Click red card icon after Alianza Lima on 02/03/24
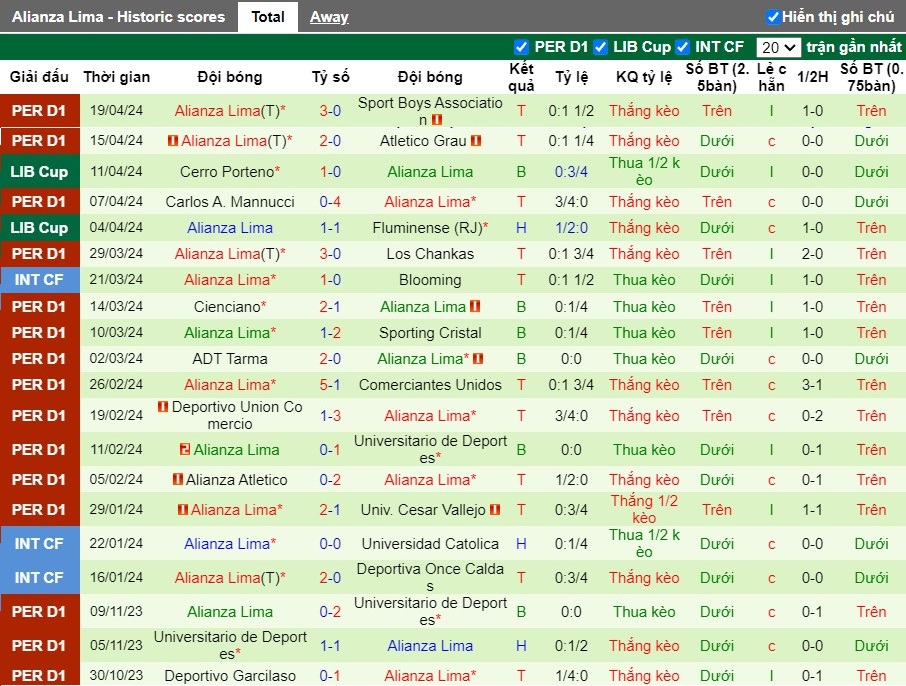Screen dimensions: 906x686 pyautogui.click(x=478, y=359)
